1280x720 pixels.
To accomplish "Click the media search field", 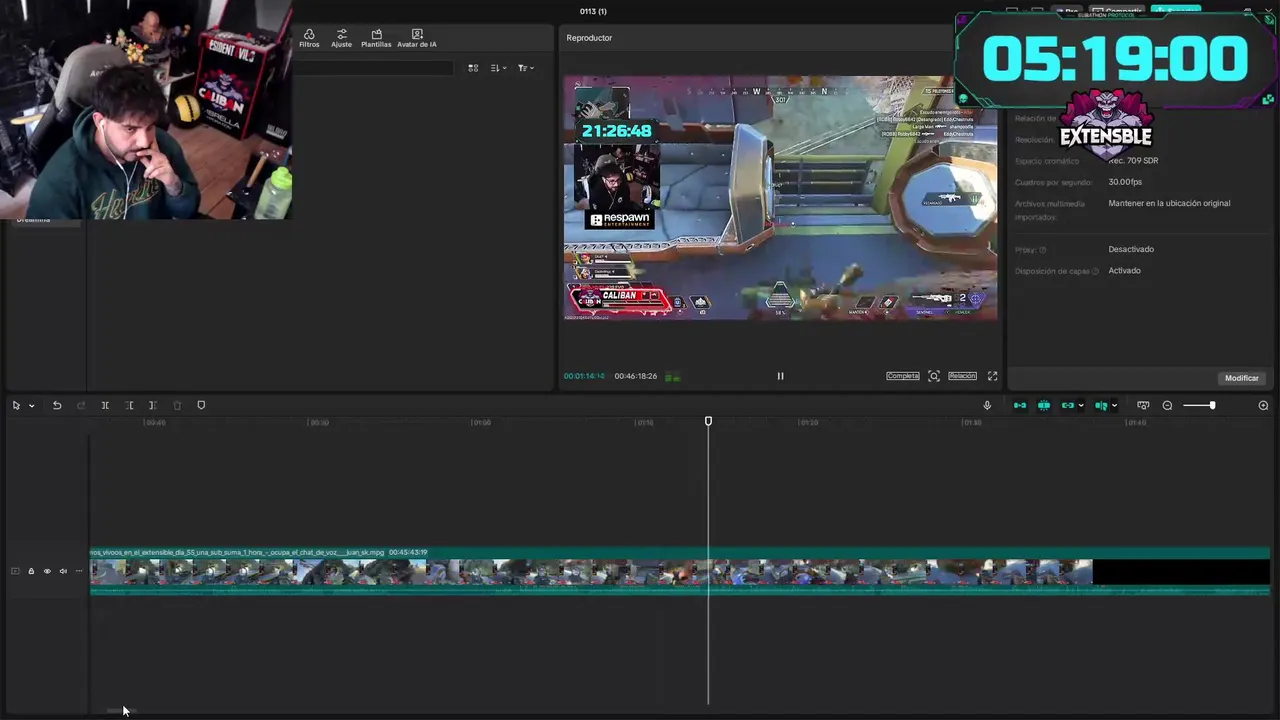I will click(x=375, y=68).
